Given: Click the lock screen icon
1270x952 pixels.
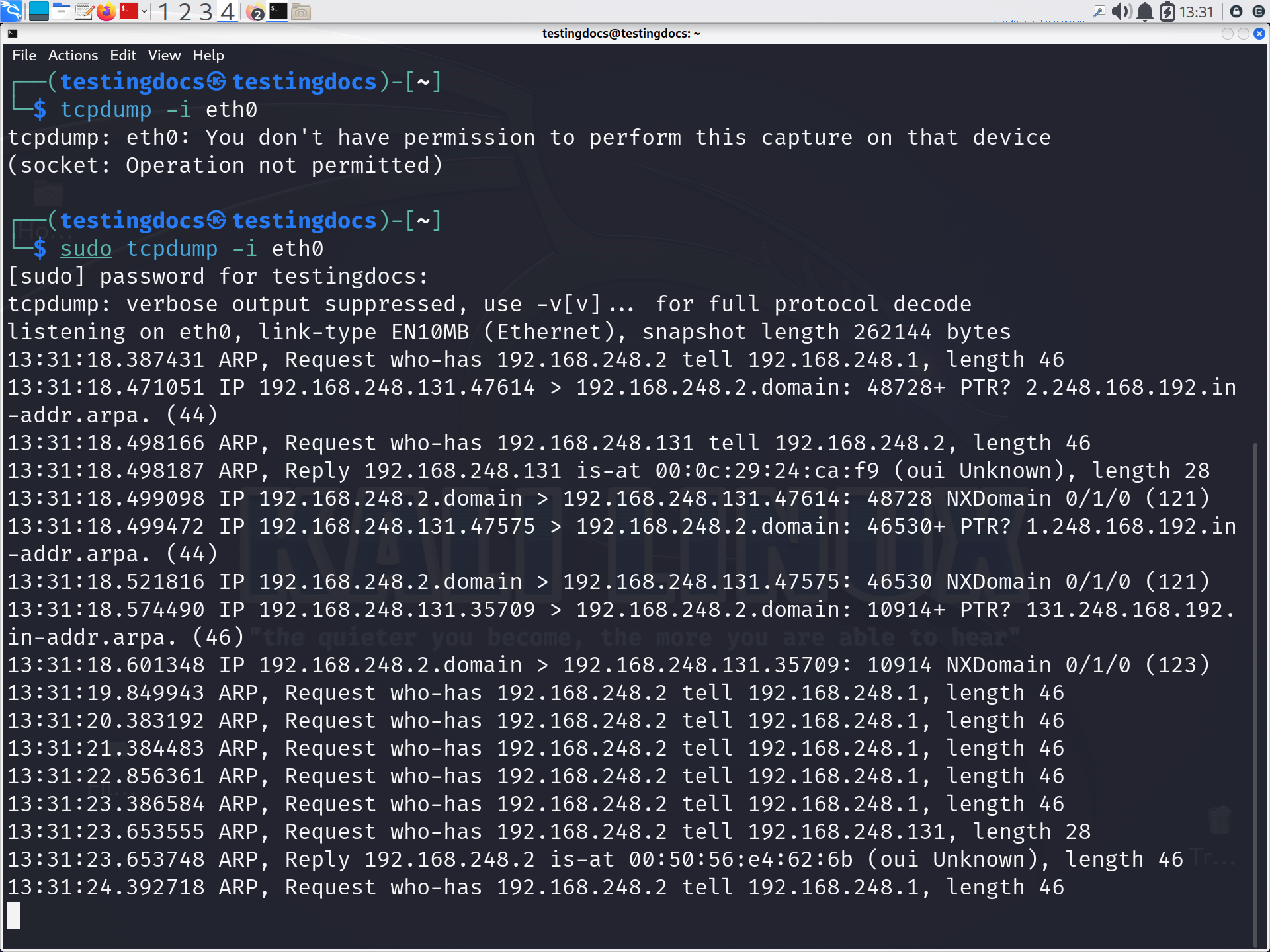Looking at the screenshot, I should click(x=1236, y=11).
